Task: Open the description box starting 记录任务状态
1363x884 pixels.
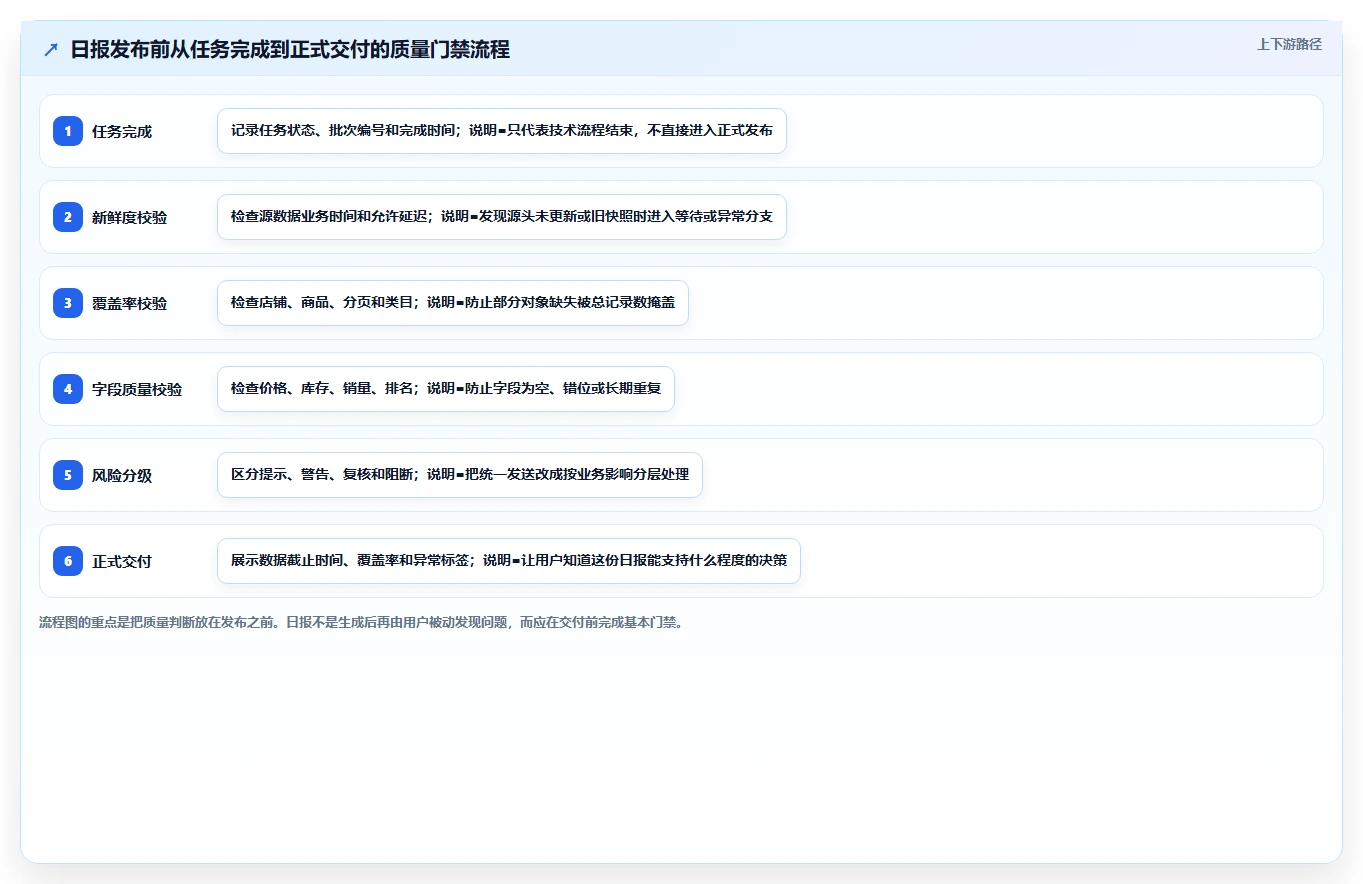Action: point(502,131)
